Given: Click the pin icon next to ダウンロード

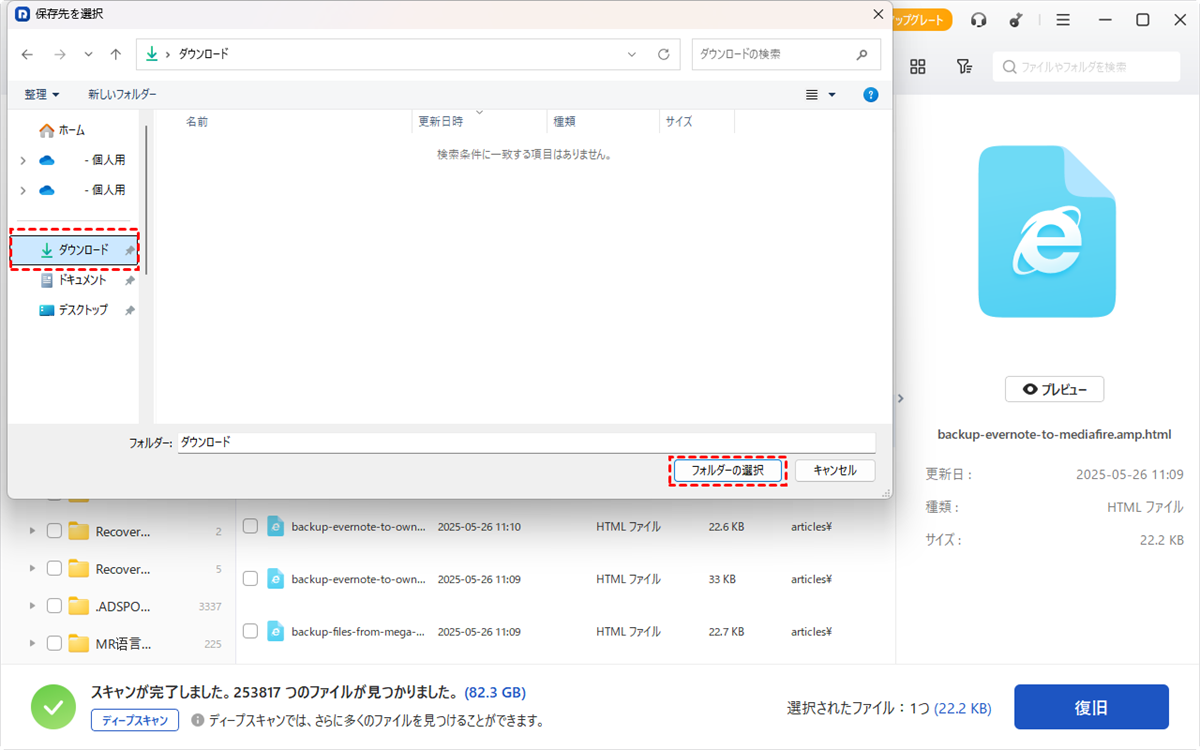Looking at the screenshot, I should (129, 250).
